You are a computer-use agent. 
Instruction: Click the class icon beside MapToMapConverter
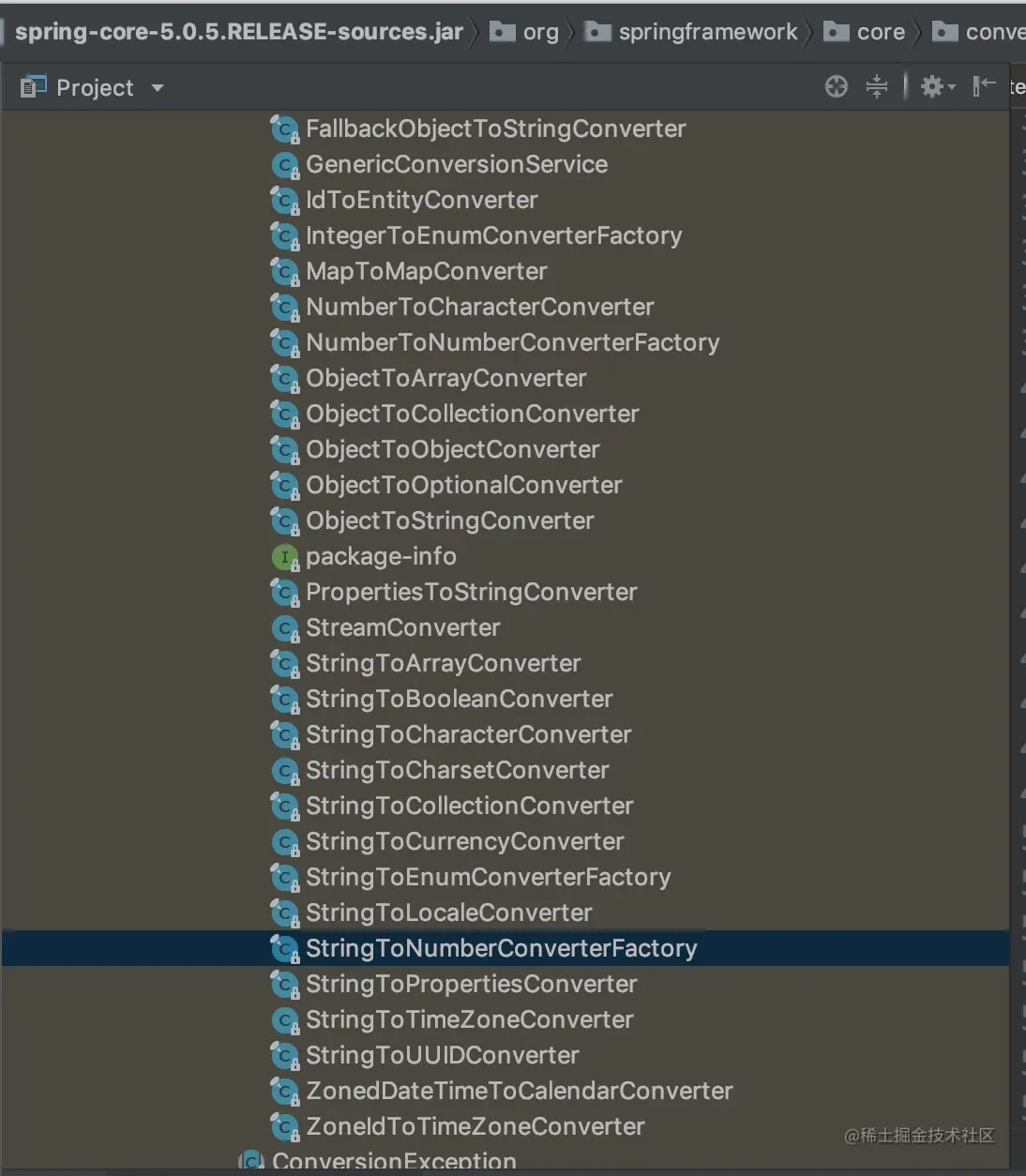(285, 272)
